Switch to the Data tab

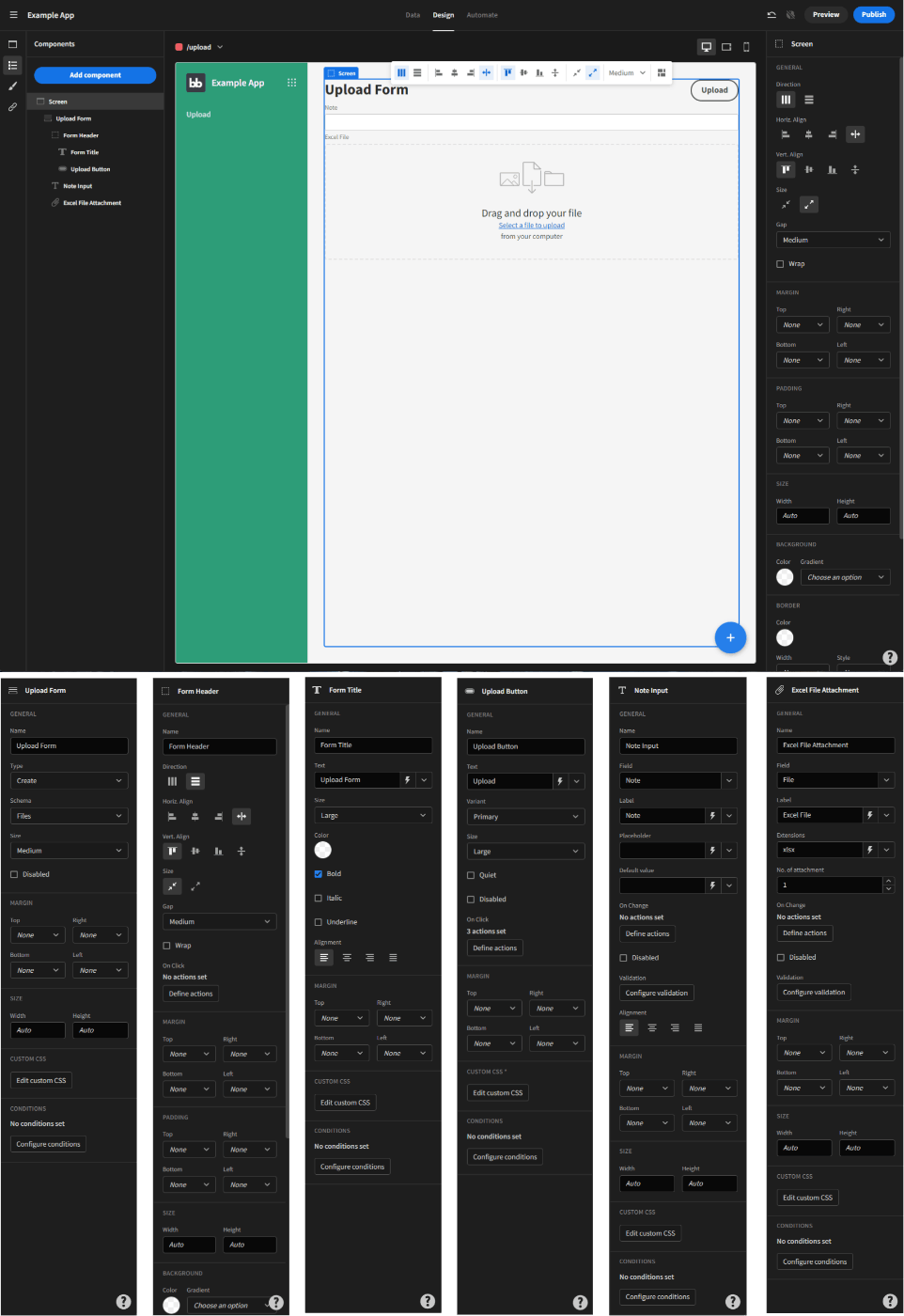pyautogui.click(x=413, y=15)
